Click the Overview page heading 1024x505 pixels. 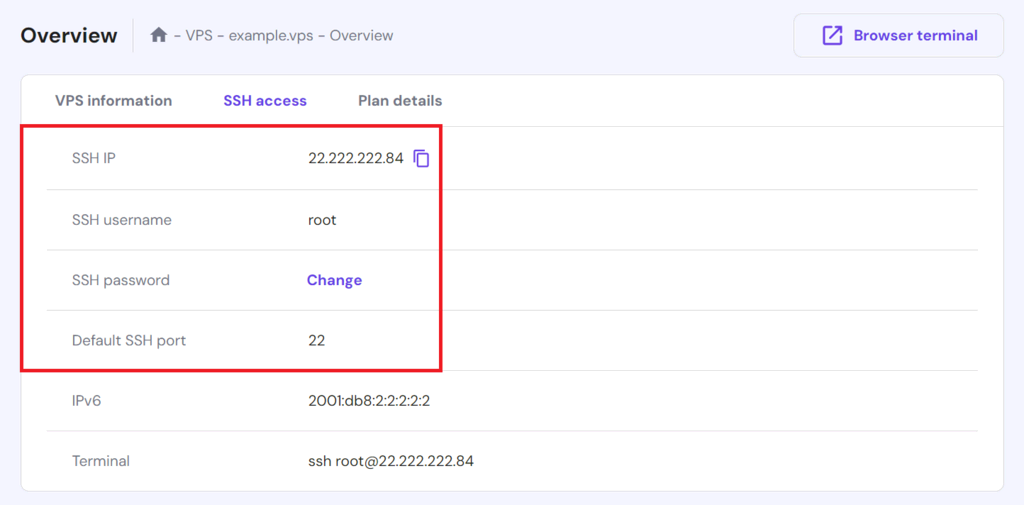tap(69, 35)
